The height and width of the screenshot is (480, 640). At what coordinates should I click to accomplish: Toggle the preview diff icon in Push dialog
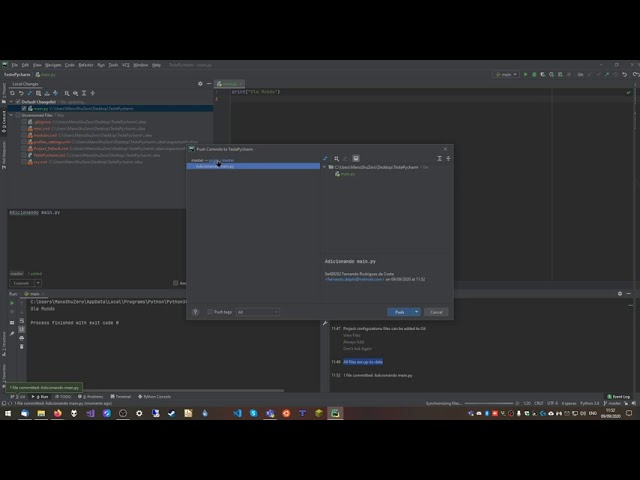tap(356, 158)
